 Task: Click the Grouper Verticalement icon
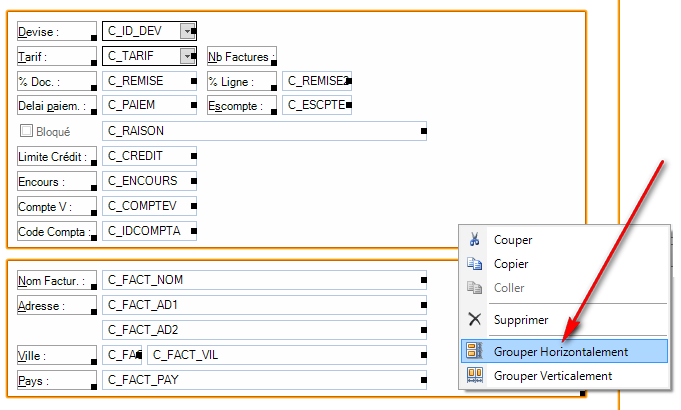[x=475, y=376]
